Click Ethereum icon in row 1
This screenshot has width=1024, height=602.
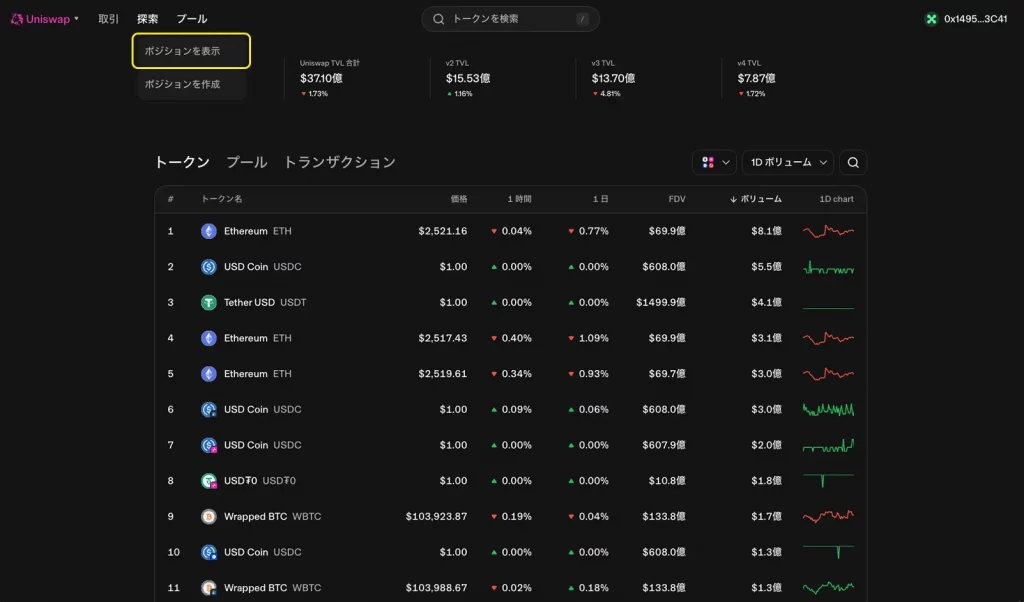(x=208, y=231)
